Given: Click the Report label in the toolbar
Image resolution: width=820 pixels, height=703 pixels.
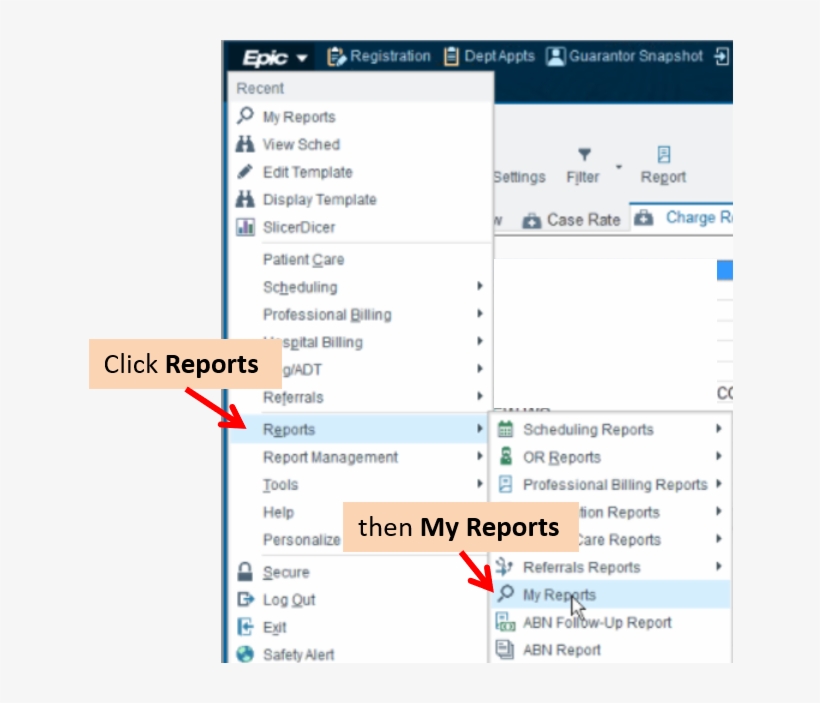Looking at the screenshot, I should (663, 177).
